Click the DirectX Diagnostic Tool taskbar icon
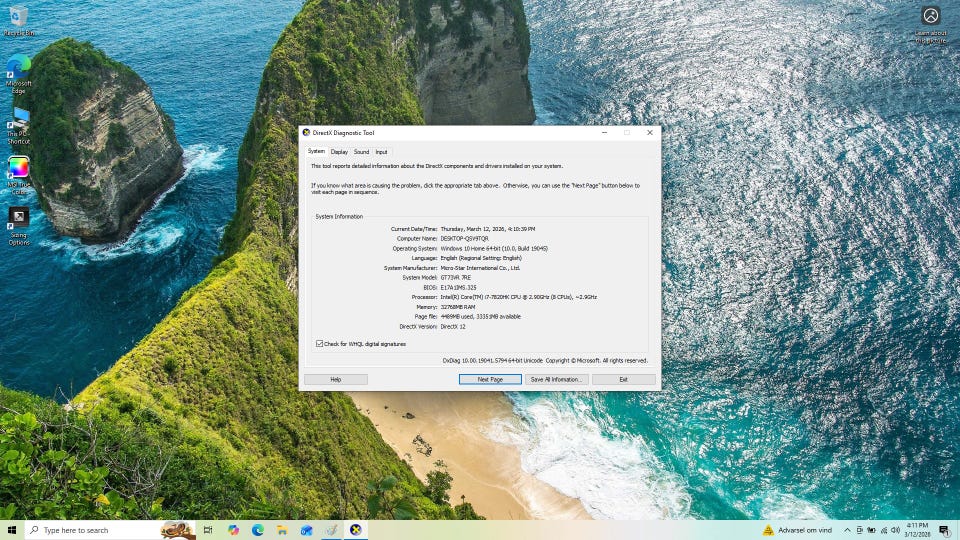Viewport: 960px width, 540px height. click(x=356, y=530)
